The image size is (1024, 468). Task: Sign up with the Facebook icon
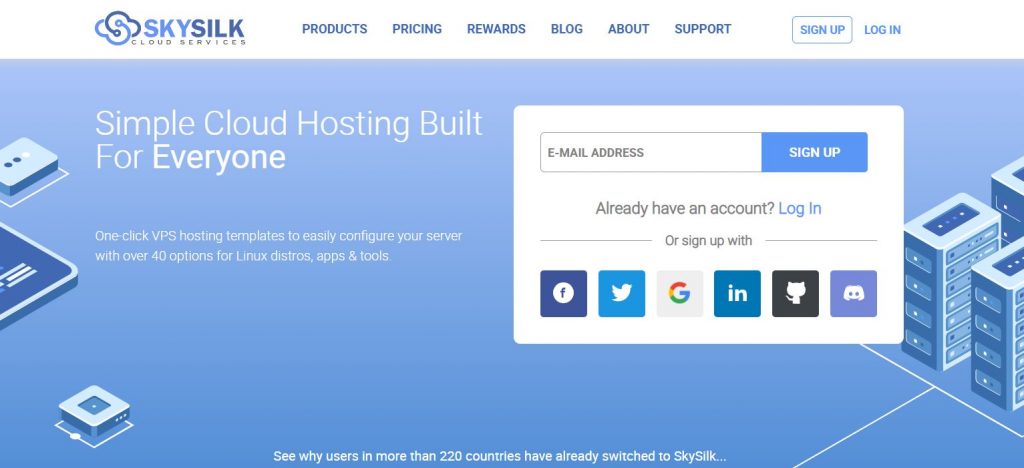pyautogui.click(x=563, y=294)
